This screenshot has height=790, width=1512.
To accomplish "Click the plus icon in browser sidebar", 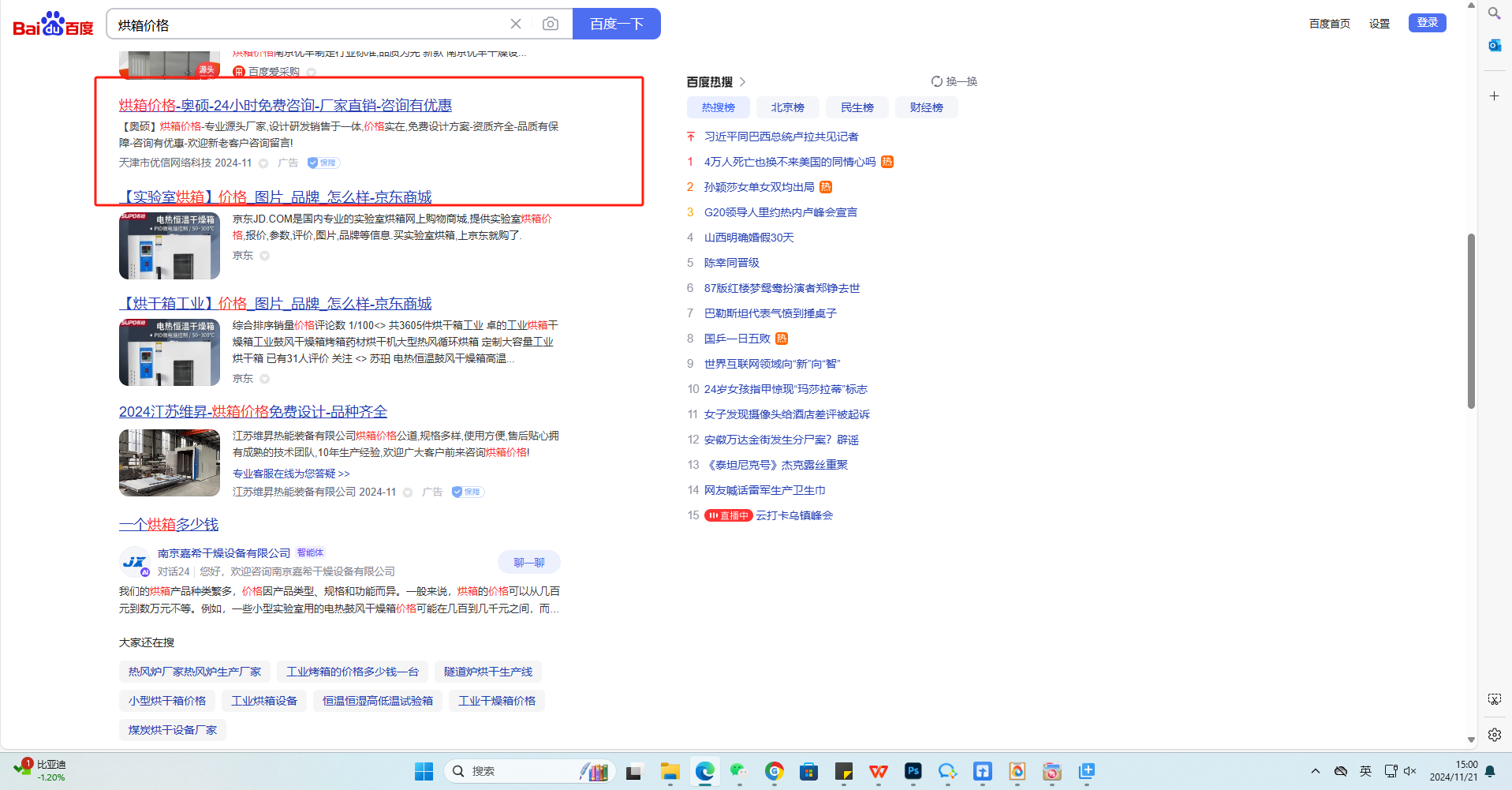I will [1494, 96].
